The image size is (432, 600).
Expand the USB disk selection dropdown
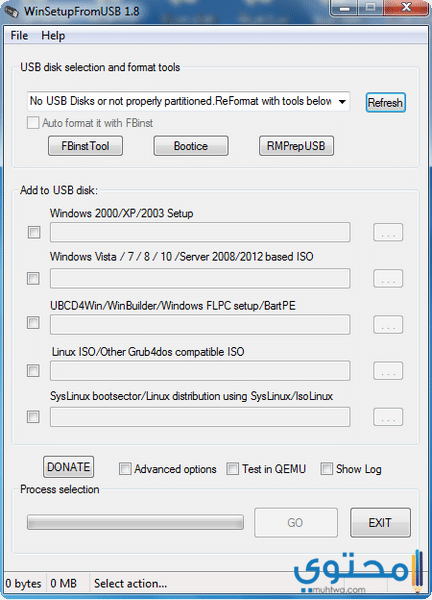pos(342,101)
